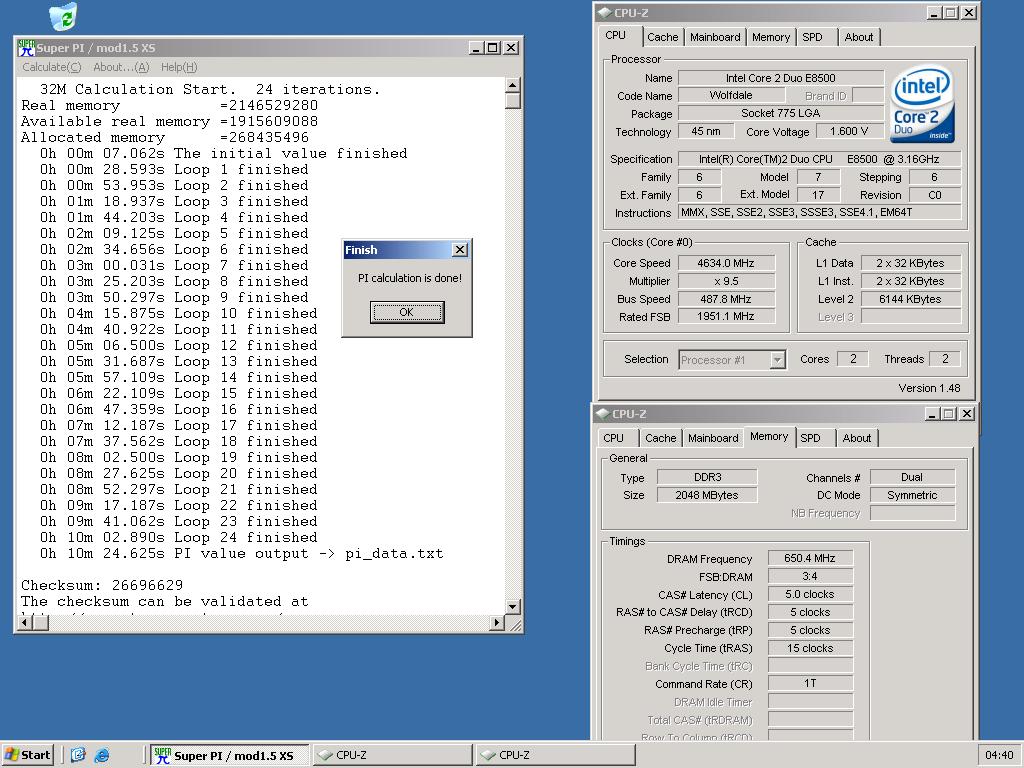The image size is (1024, 768).
Task: Open the Recycle Bin desktop icon
Action: pos(63,16)
